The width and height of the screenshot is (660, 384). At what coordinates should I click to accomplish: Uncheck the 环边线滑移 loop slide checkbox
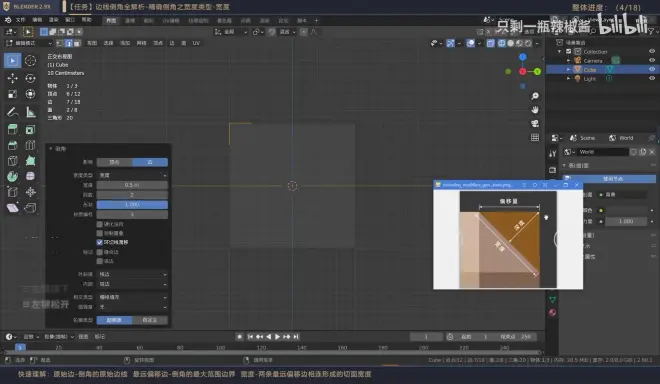coord(100,242)
